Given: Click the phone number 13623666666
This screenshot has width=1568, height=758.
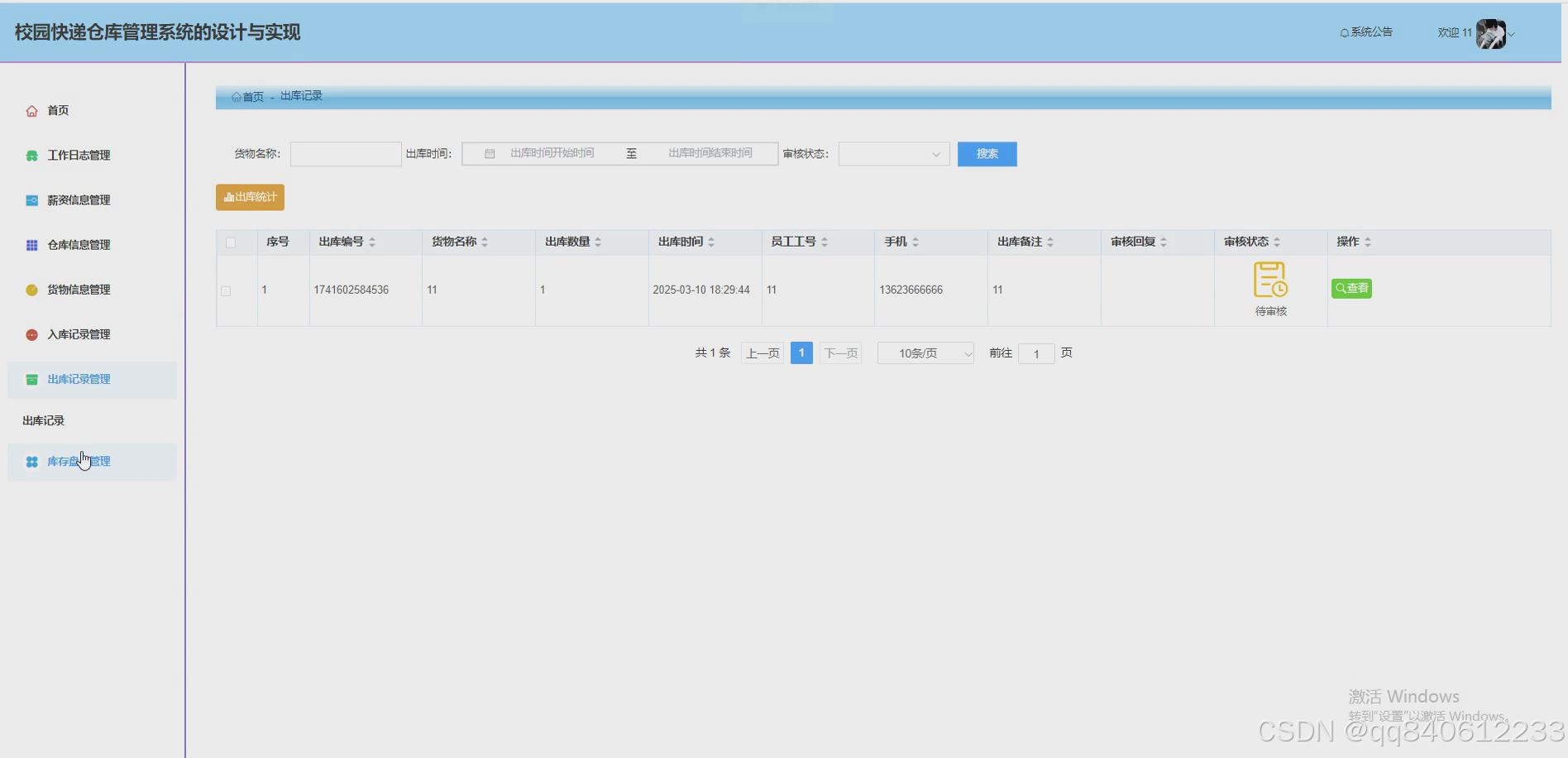Looking at the screenshot, I should click(x=911, y=290).
